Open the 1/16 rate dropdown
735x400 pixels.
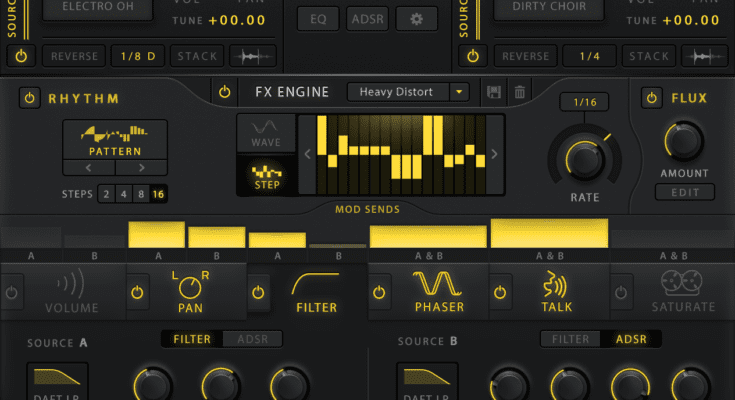tap(583, 103)
